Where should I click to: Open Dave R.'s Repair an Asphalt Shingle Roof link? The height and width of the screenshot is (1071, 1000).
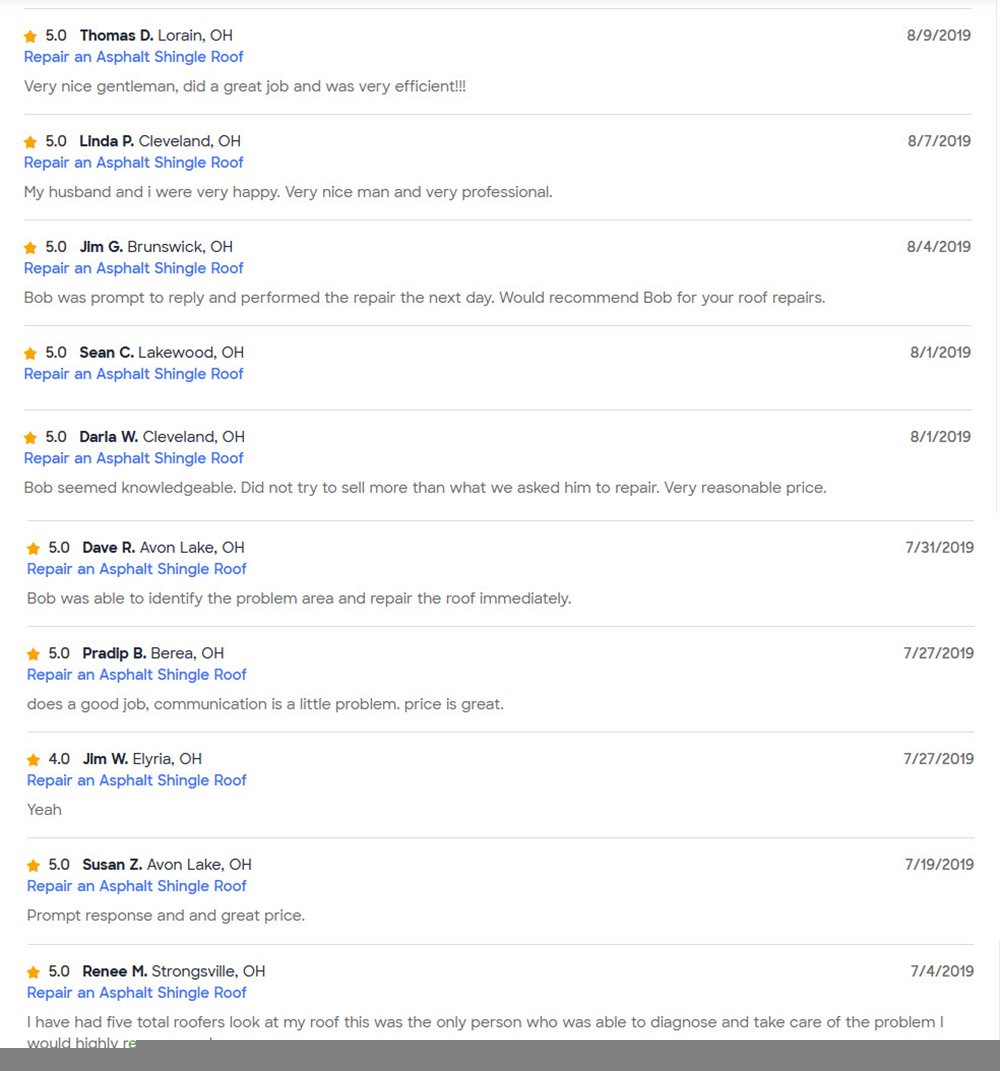(x=136, y=569)
